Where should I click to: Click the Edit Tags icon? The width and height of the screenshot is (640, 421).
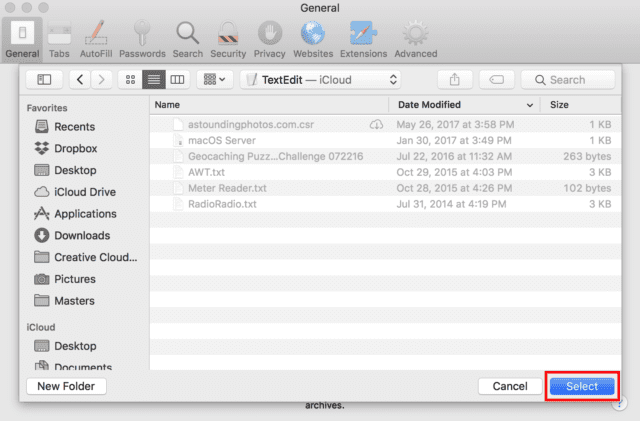pyautogui.click(x=496, y=79)
